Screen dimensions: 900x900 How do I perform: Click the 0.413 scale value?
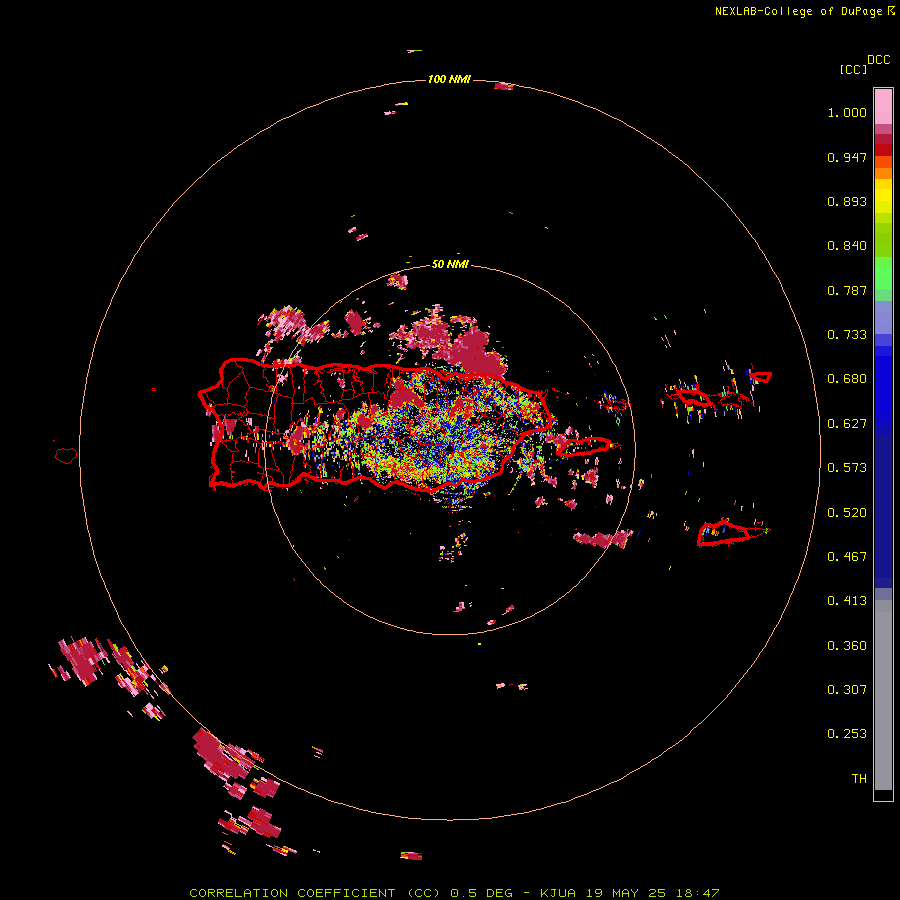pyautogui.click(x=847, y=601)
